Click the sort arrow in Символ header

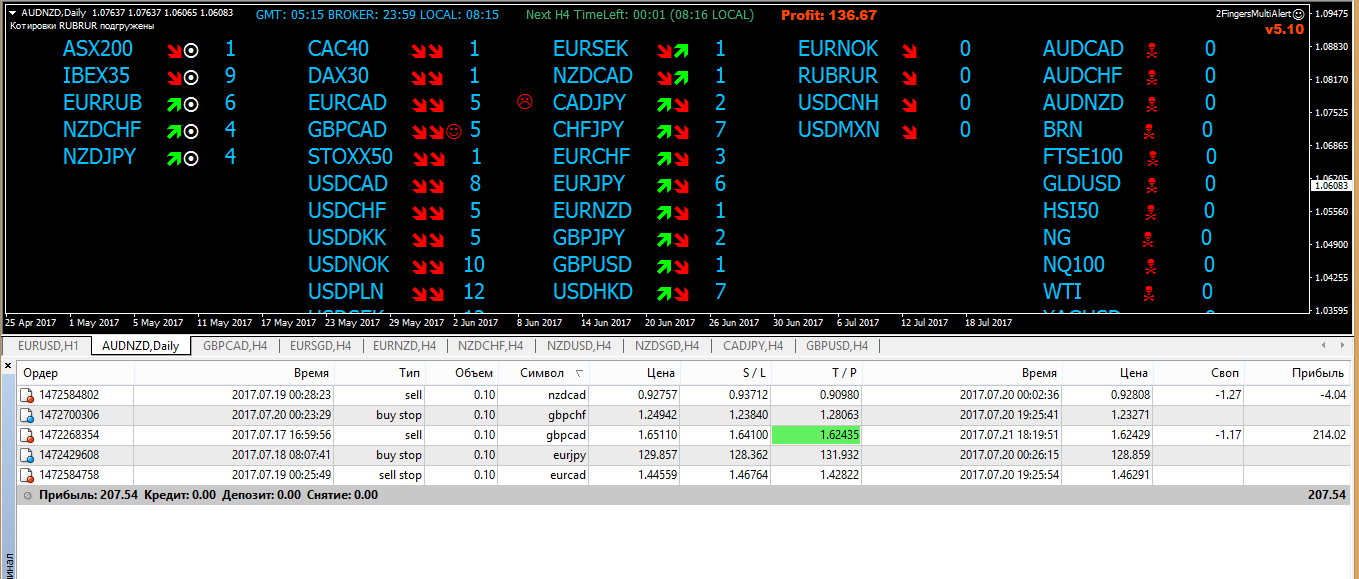(x=579, y=373)
